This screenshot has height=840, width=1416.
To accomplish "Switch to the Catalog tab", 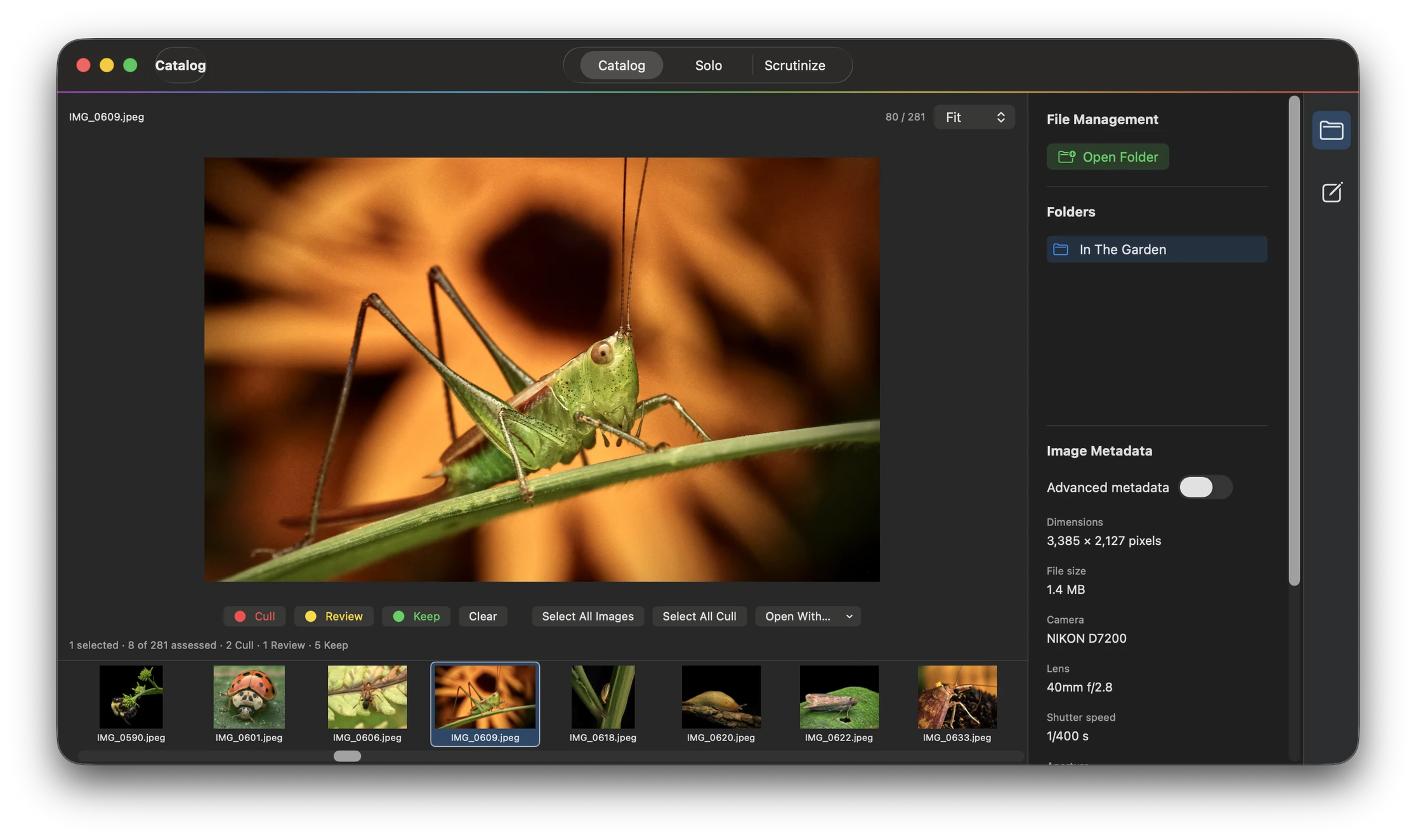I will coord(621,65).
